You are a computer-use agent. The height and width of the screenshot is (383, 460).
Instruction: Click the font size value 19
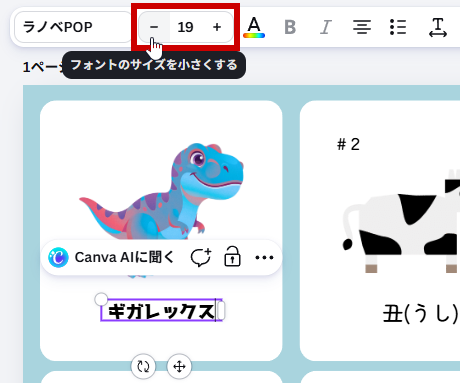(x=185, y=27)
